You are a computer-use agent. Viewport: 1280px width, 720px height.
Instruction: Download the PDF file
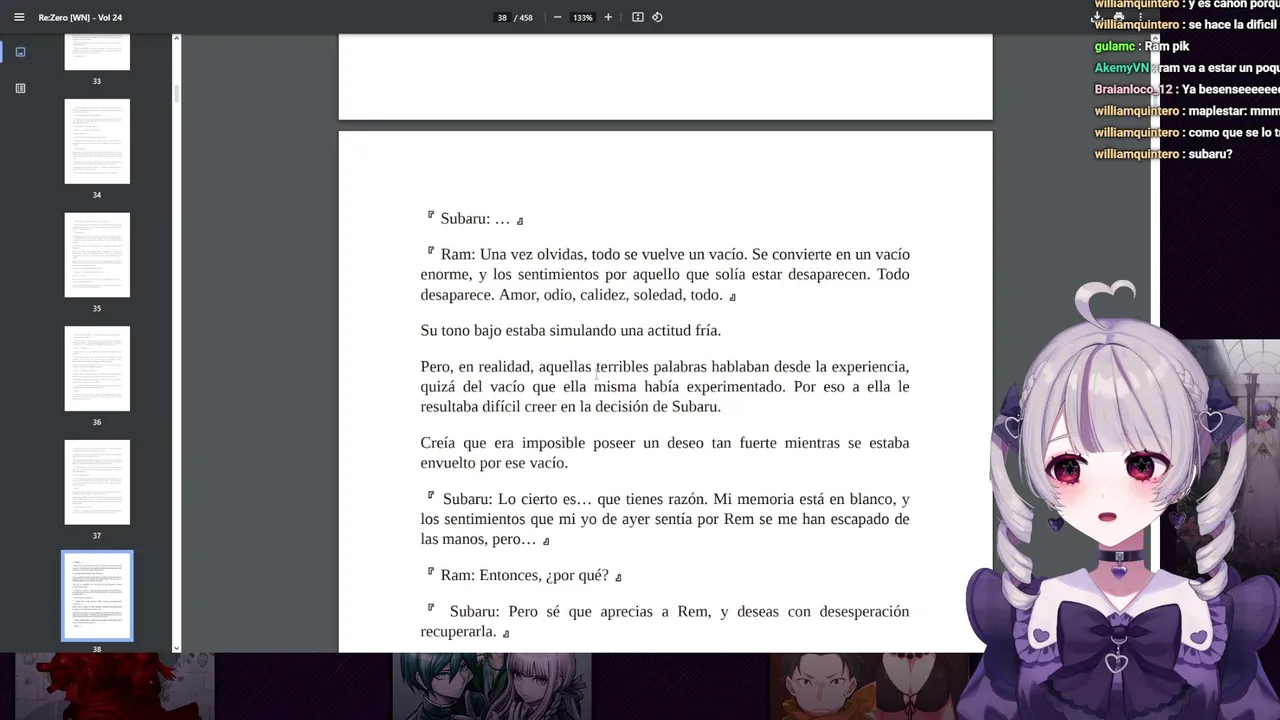pyautogui.click(x=1097, y=17)
